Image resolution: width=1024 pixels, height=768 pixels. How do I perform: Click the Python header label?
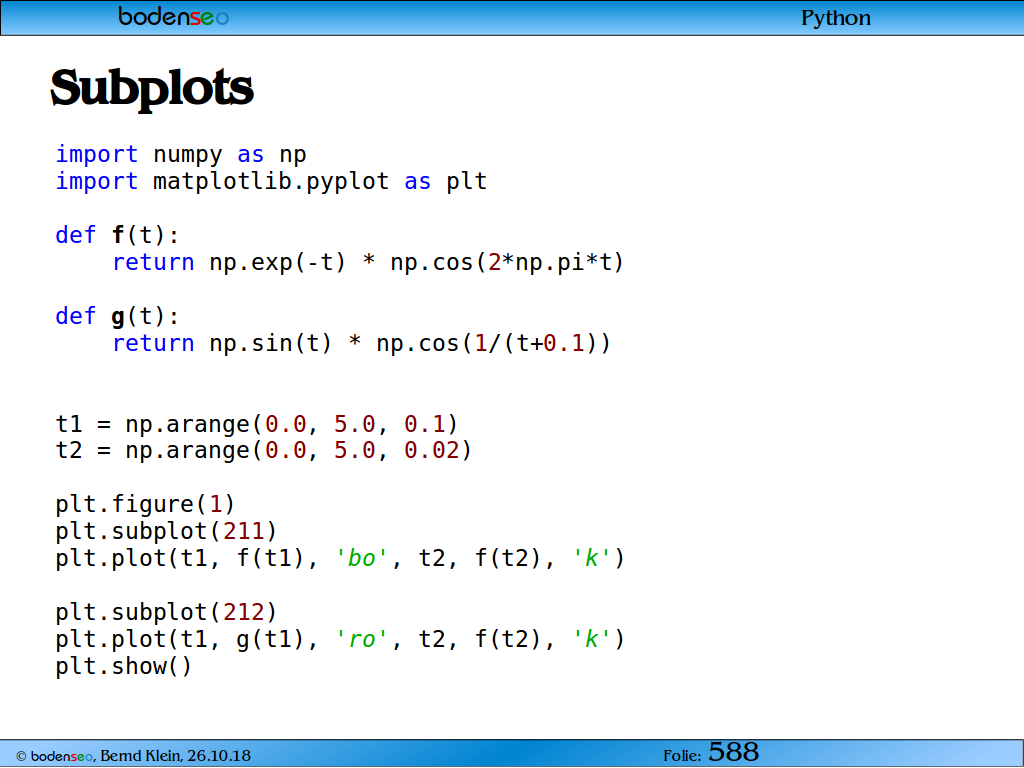(836, 18)
